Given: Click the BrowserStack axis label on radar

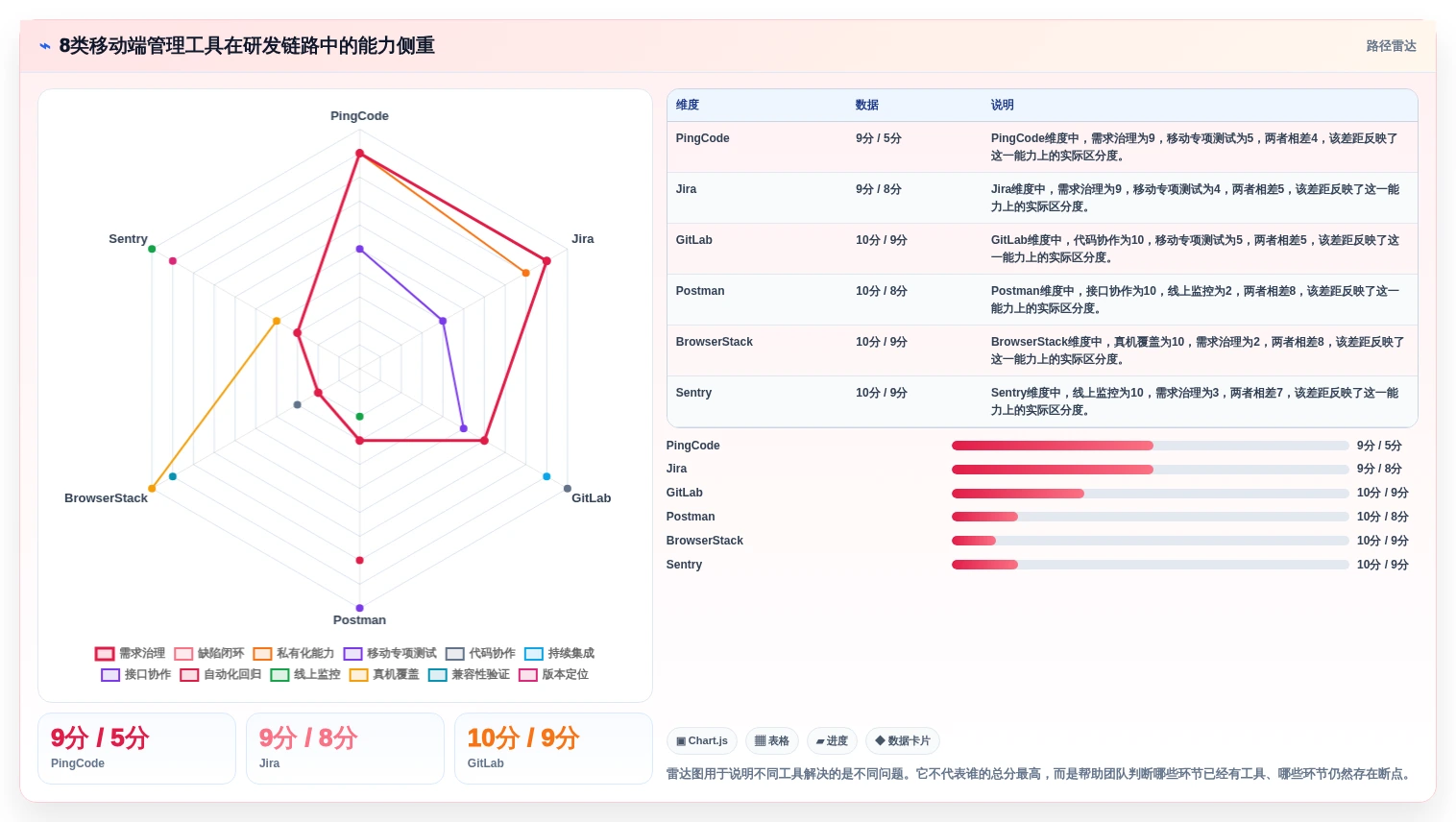Looking at the screenshot, I should 106,498.
